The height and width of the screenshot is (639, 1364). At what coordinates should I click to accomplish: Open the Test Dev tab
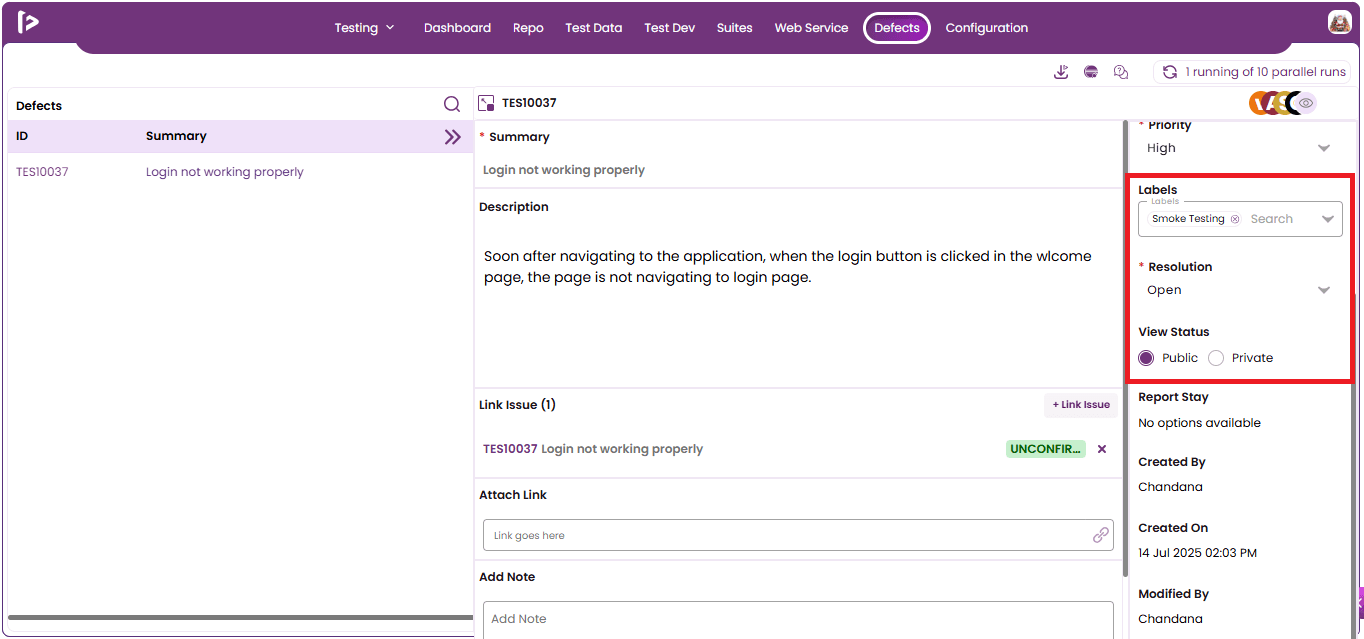click(670, 28)
